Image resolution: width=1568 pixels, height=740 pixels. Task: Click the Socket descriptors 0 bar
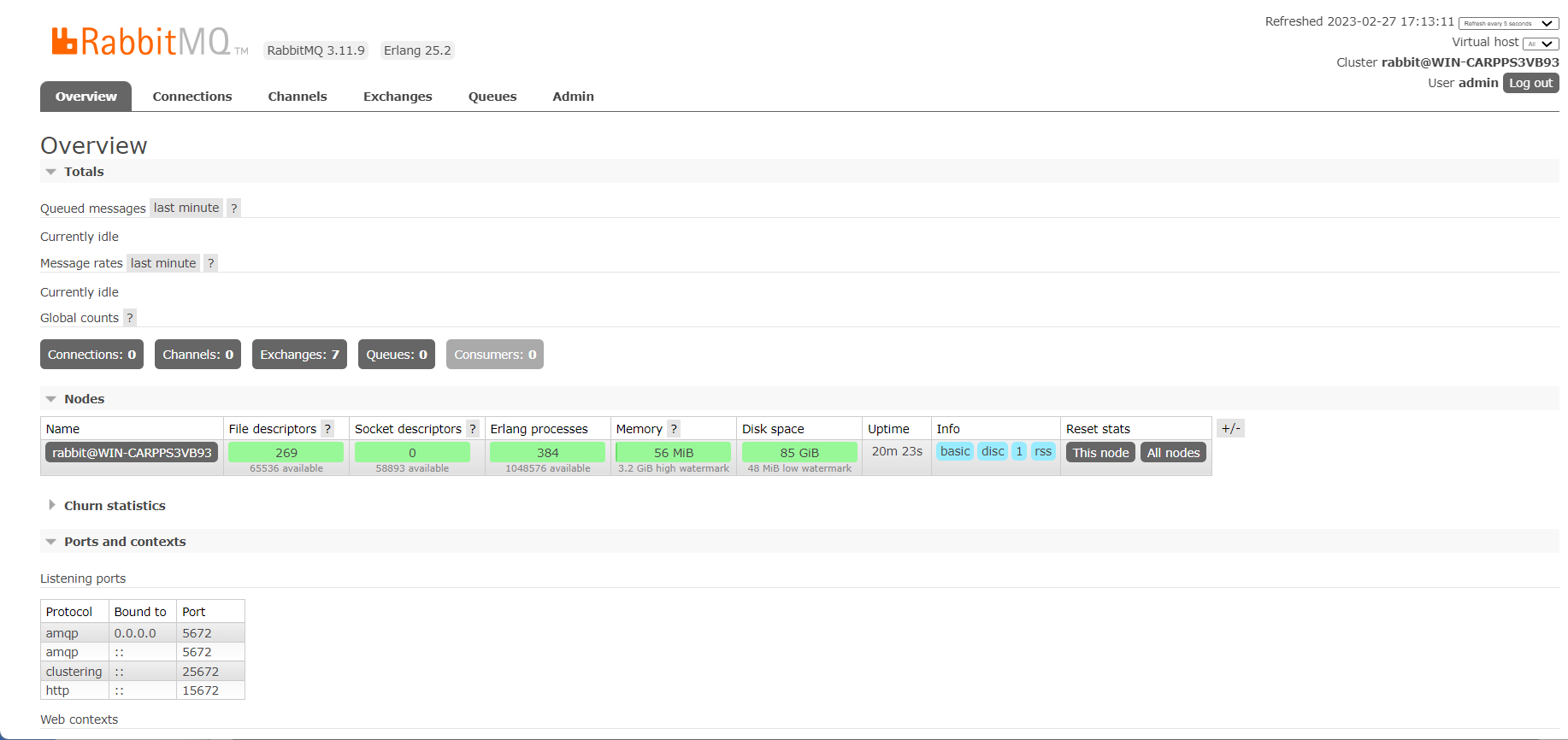point(412,453)
